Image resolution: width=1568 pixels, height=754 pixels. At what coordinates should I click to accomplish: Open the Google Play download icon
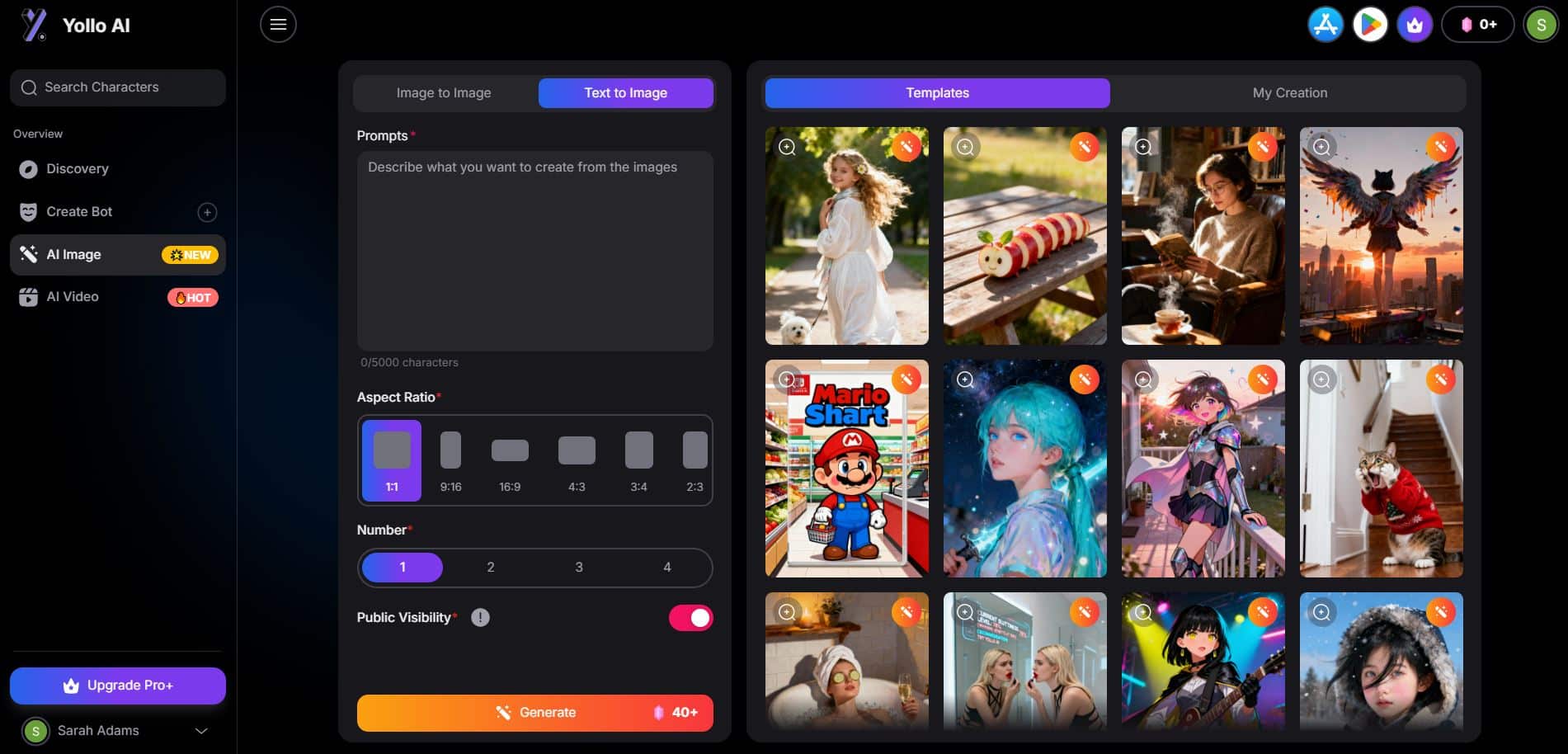coord(1370,25)
